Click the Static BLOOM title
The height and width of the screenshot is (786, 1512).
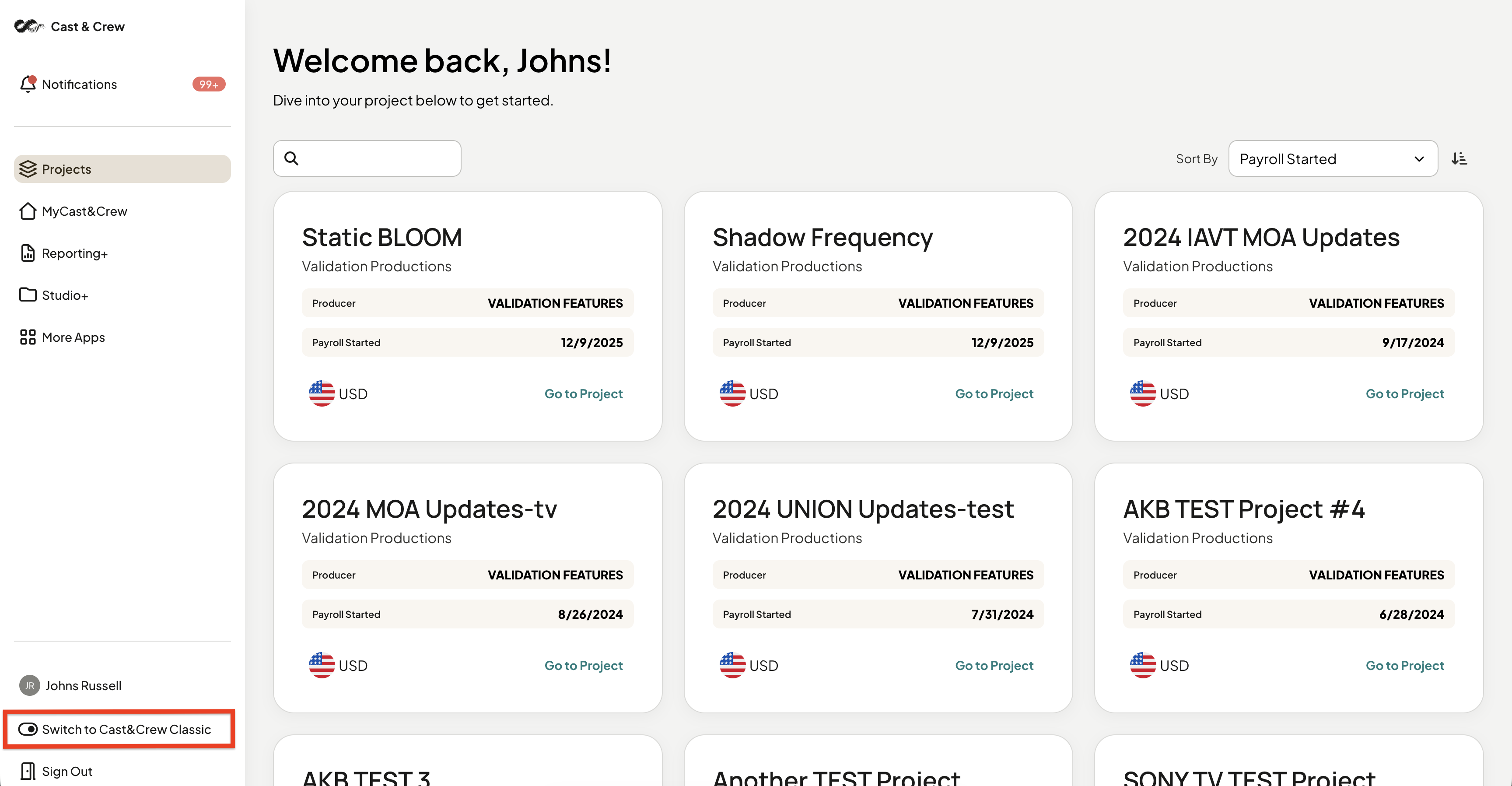tap(381, 237)
